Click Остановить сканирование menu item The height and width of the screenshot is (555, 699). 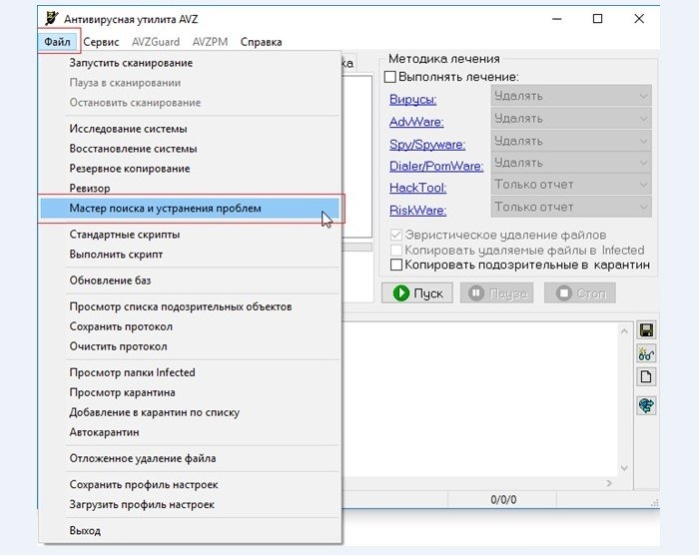pyautogui.click(x=190, y=103)
